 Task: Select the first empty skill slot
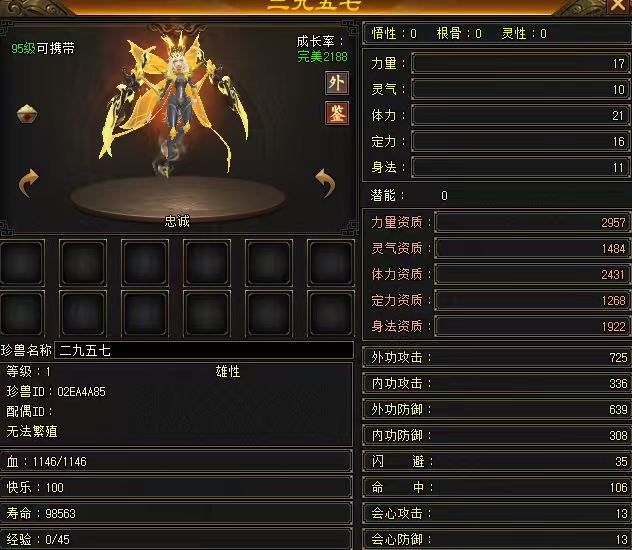click(x=22, y=262)
